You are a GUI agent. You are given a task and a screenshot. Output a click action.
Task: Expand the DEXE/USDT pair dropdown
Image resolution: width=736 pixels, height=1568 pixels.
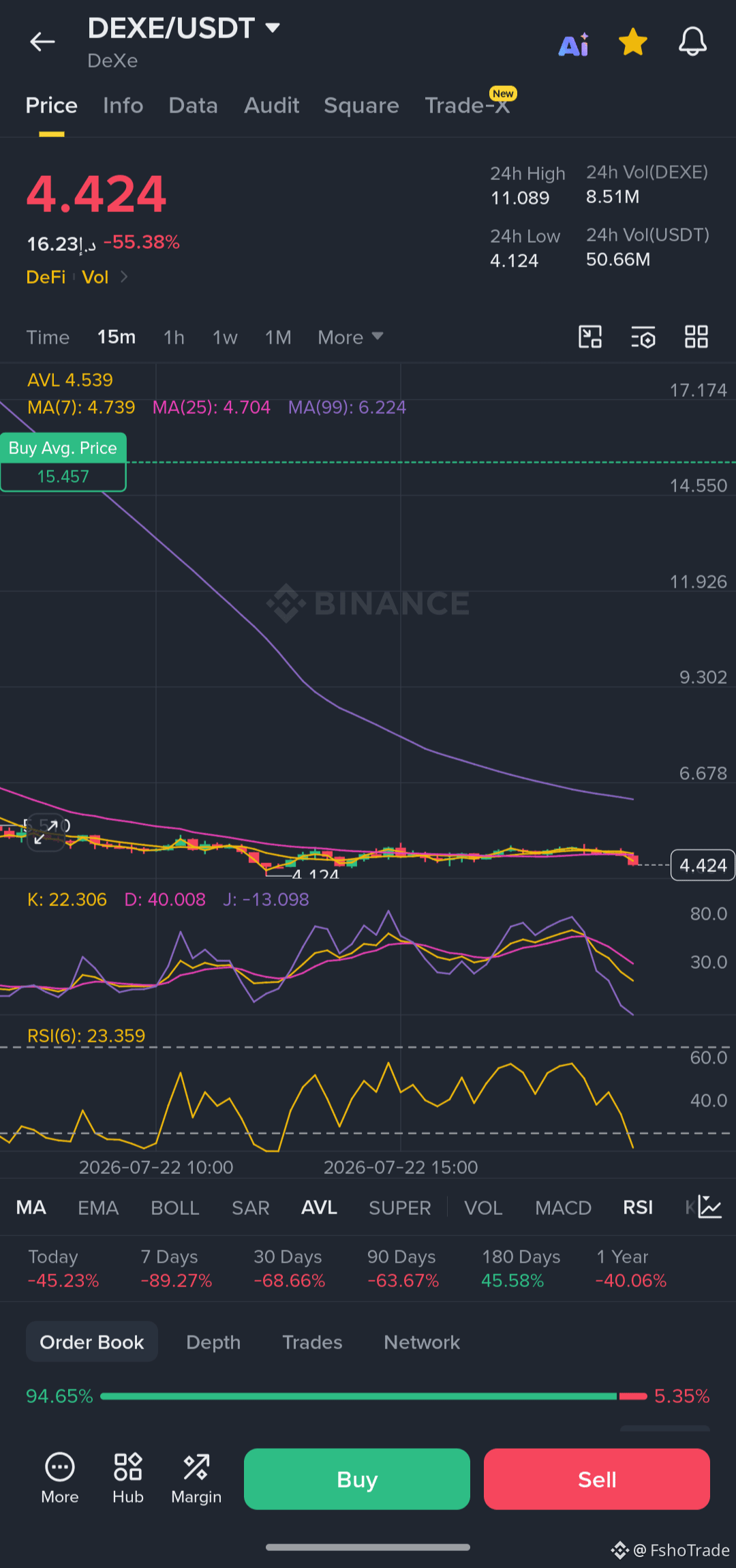pos(273,28)
